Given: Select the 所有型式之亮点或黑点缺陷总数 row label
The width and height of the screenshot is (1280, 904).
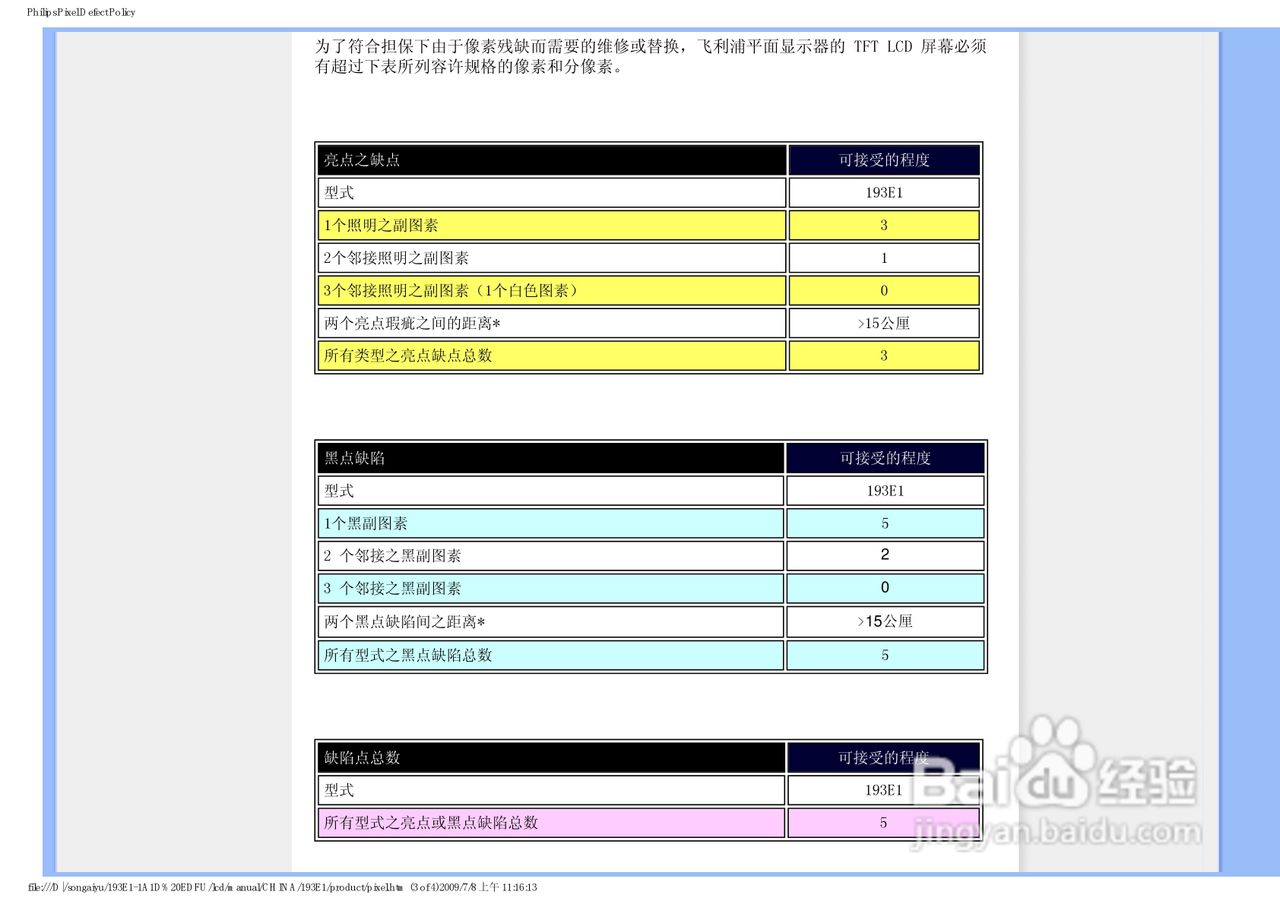Looking at the screenshot, I should 552,822.
